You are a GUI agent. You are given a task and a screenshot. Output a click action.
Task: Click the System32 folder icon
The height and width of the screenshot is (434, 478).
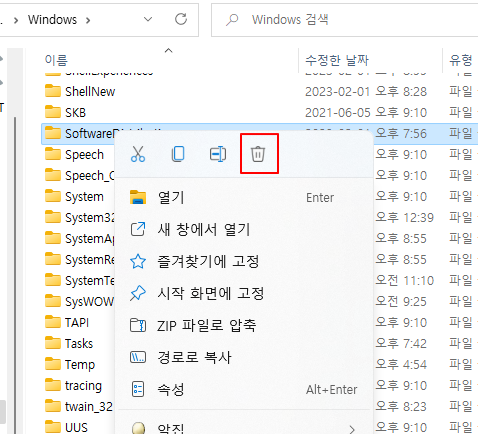click(x=53, y=217)
